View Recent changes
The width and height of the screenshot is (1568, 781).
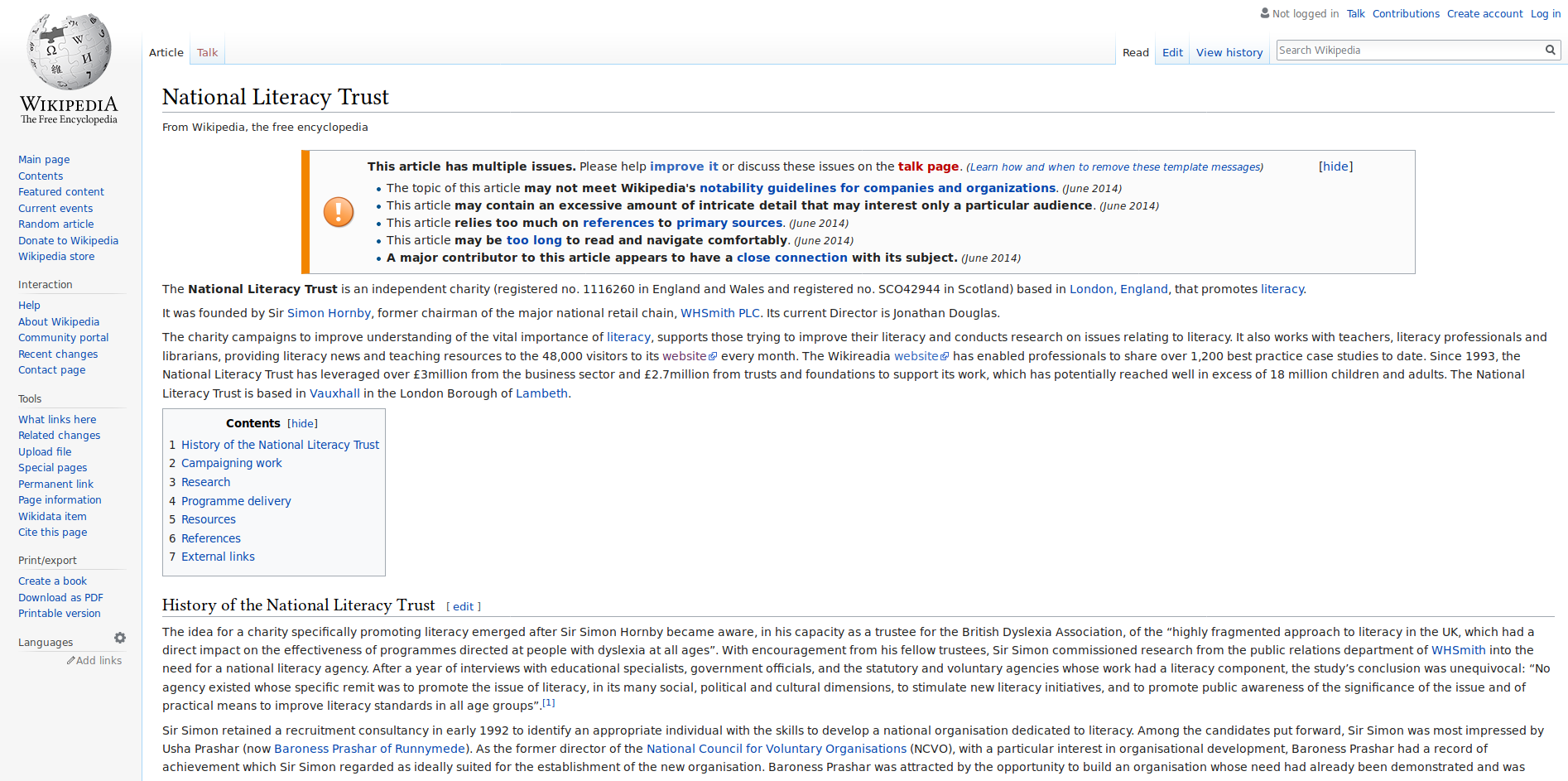pos(58,354)
